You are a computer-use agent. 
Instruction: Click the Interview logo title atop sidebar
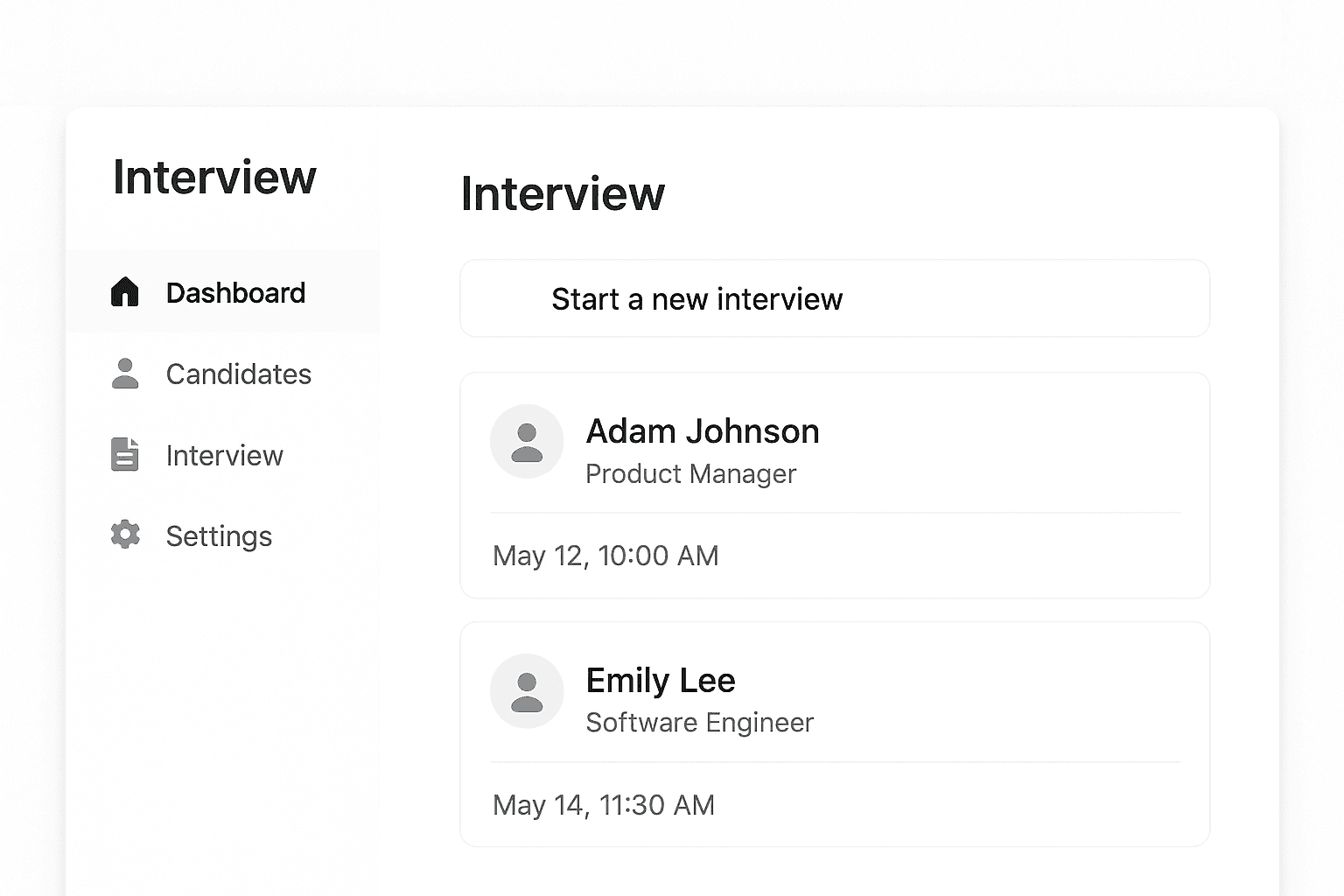(x=214, y=178)
